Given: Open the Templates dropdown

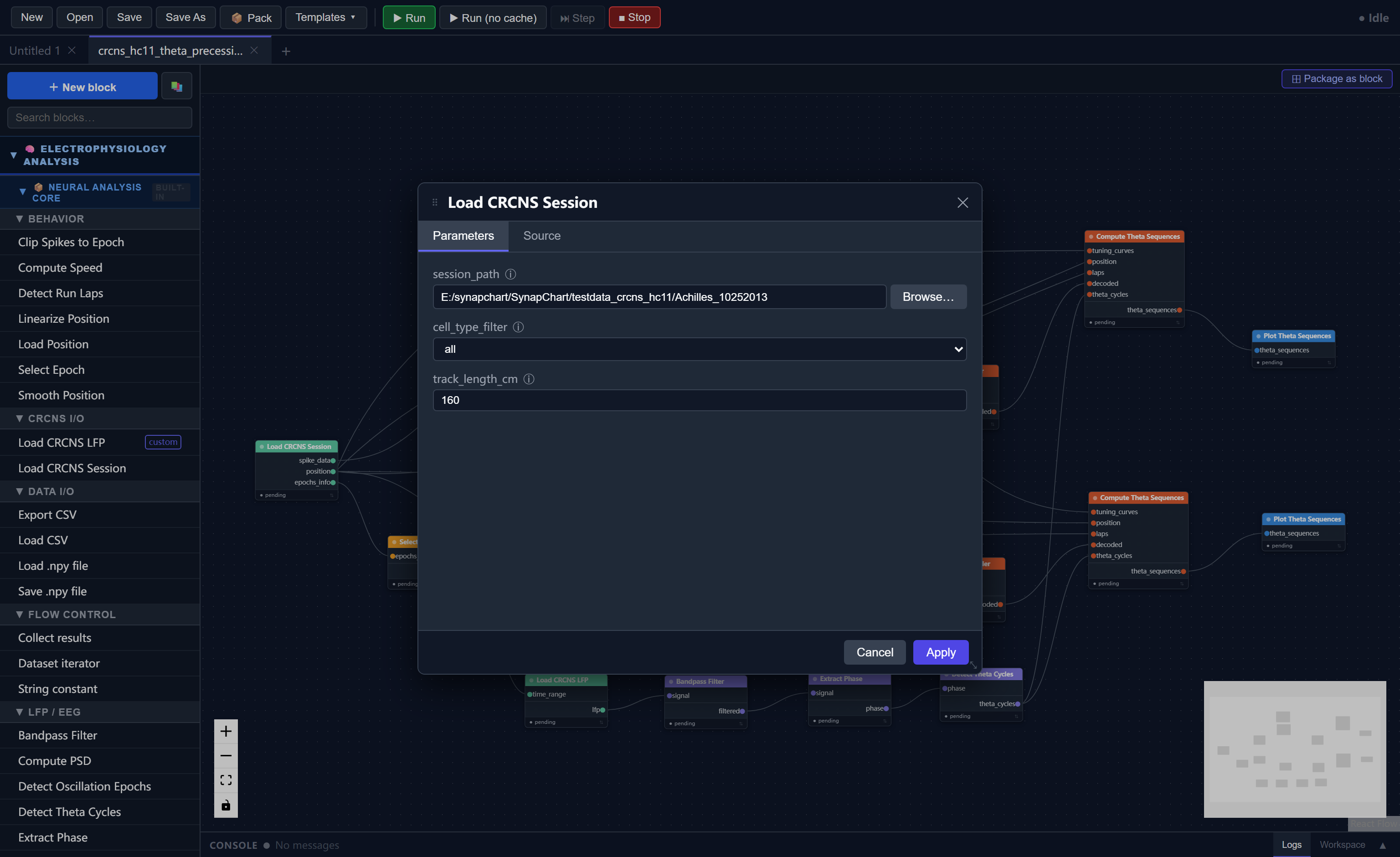Looking at the screenshot, I should (325, 18).
